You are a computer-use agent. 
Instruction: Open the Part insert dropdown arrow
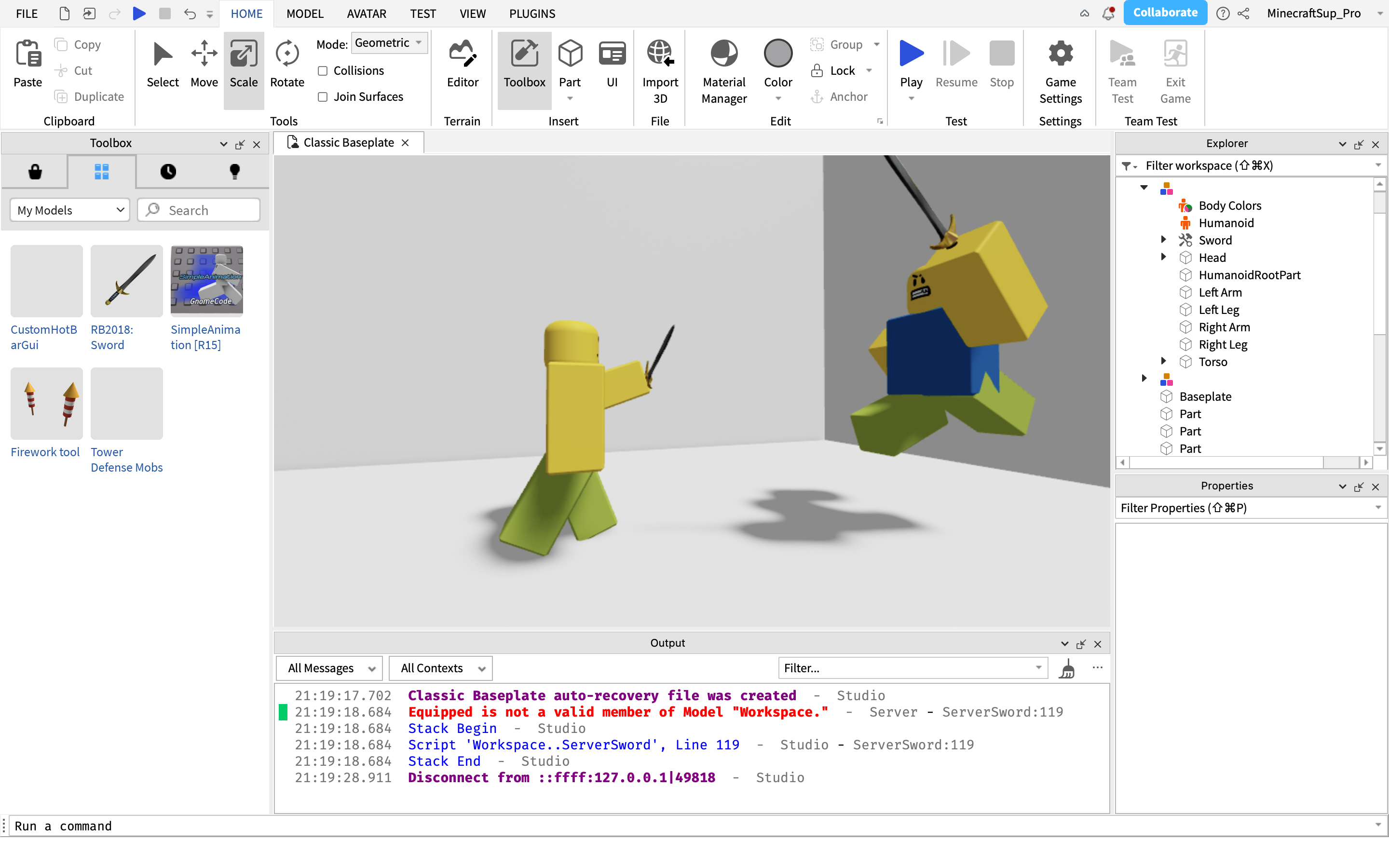click(570, 98)
